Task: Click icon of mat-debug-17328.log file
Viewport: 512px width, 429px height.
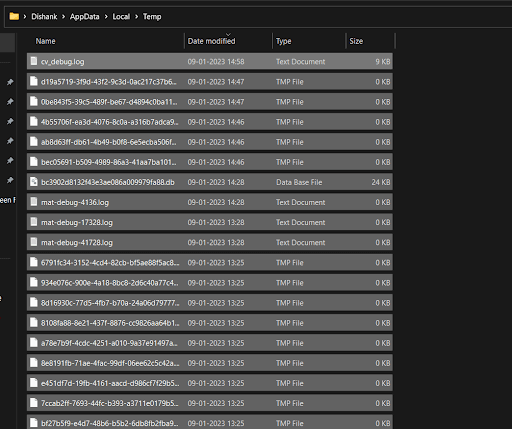Action: pyautogui.click(x=33, y=222)
